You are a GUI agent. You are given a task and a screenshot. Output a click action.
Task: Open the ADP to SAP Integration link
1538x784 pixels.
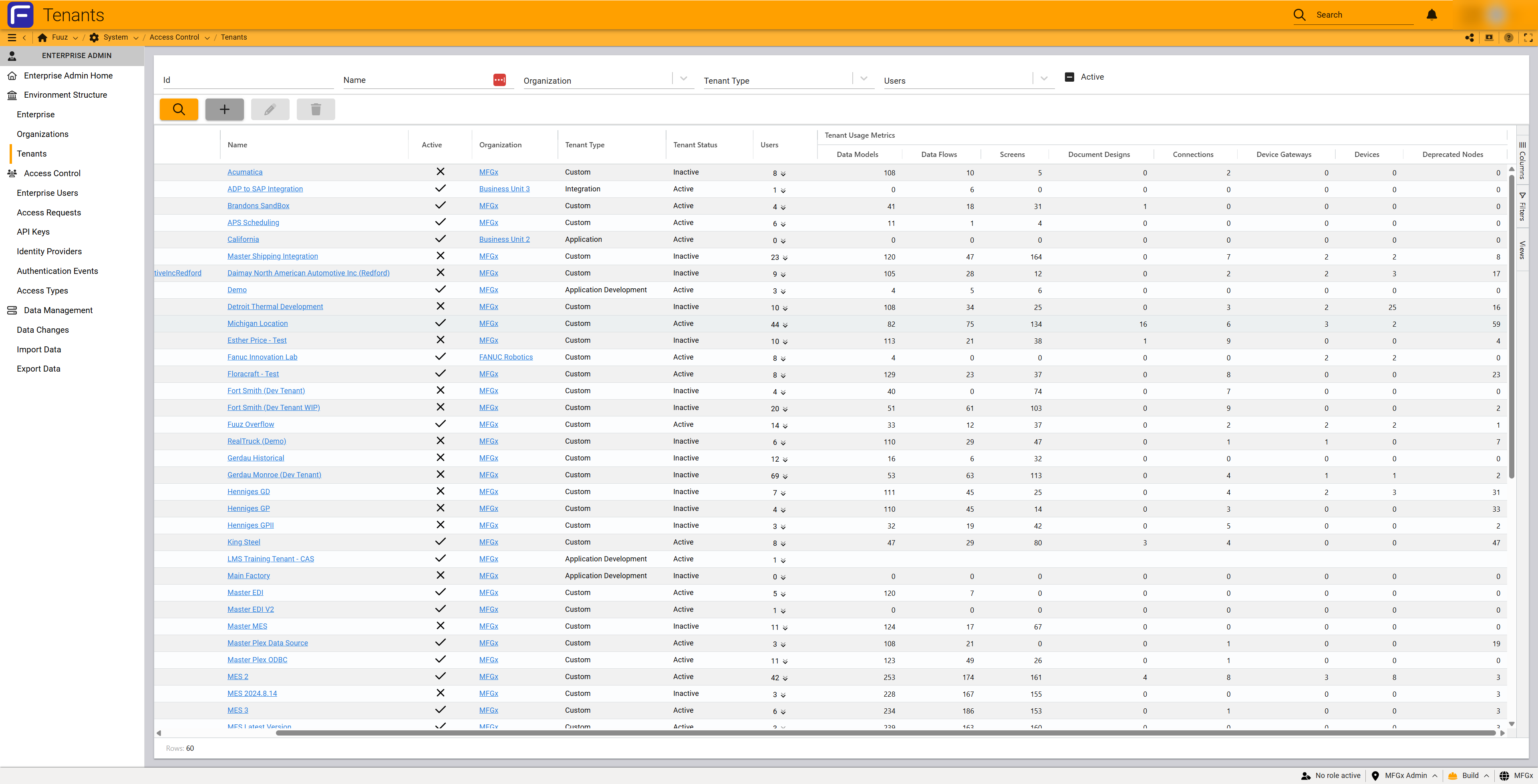265,189
